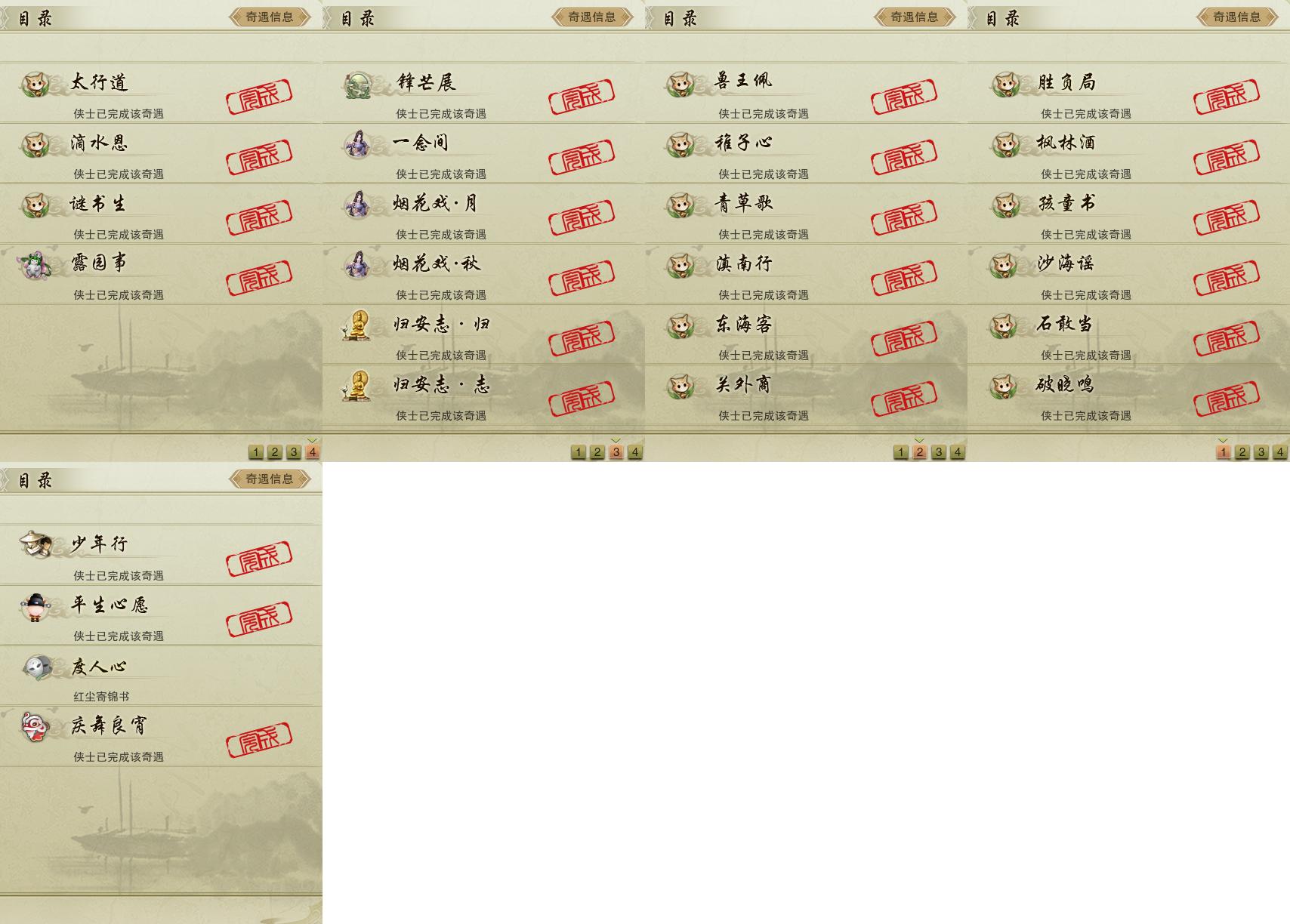
Task: Click the red completed stamp on 枫林酒
Action: [x=1227, y=157]
